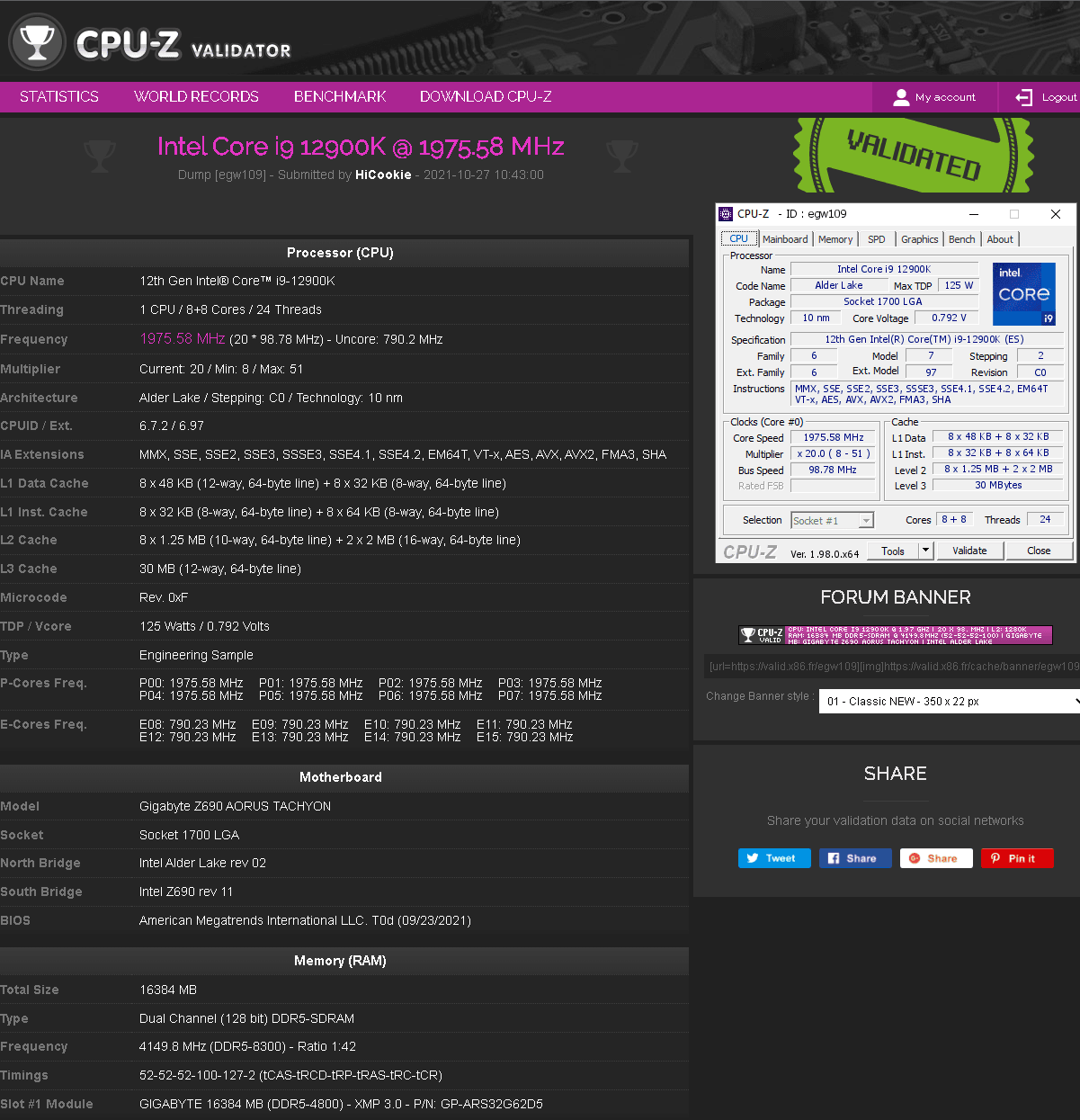Switch to the Memory tab

(835, 239)
